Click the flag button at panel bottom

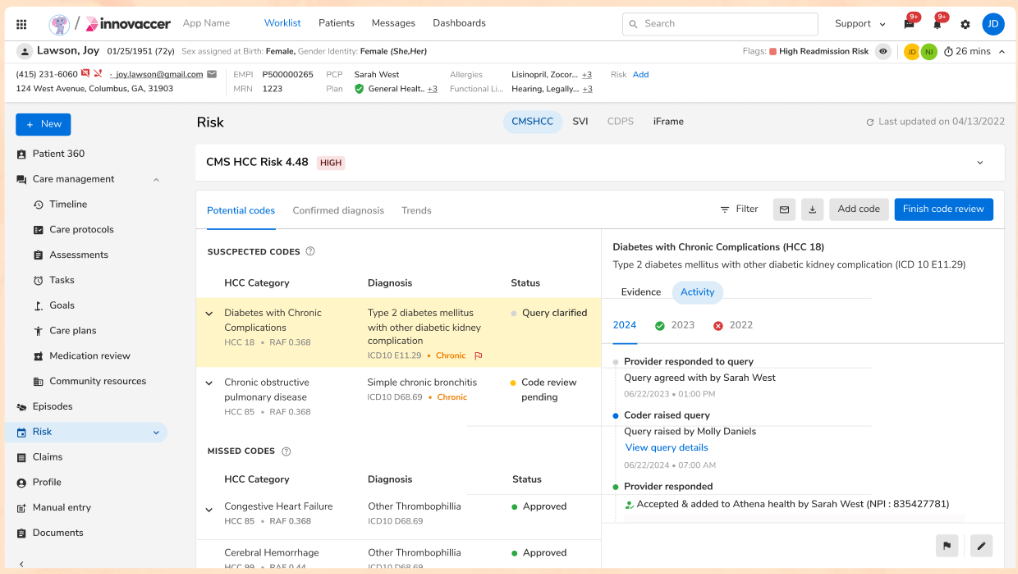pyautogui.click(x=947, y=546)
